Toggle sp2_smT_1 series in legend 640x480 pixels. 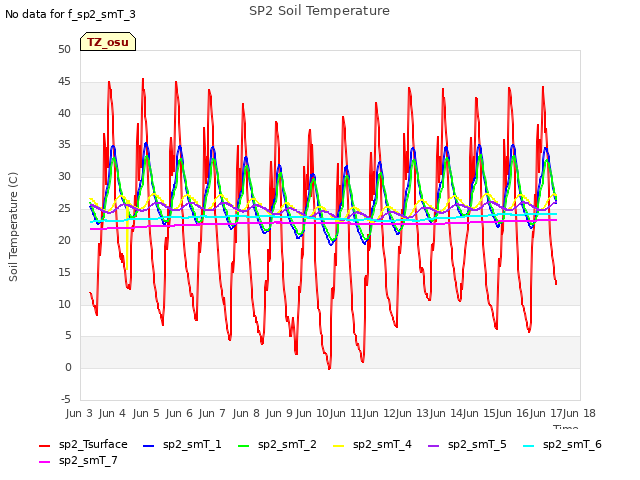click(182, 444)
